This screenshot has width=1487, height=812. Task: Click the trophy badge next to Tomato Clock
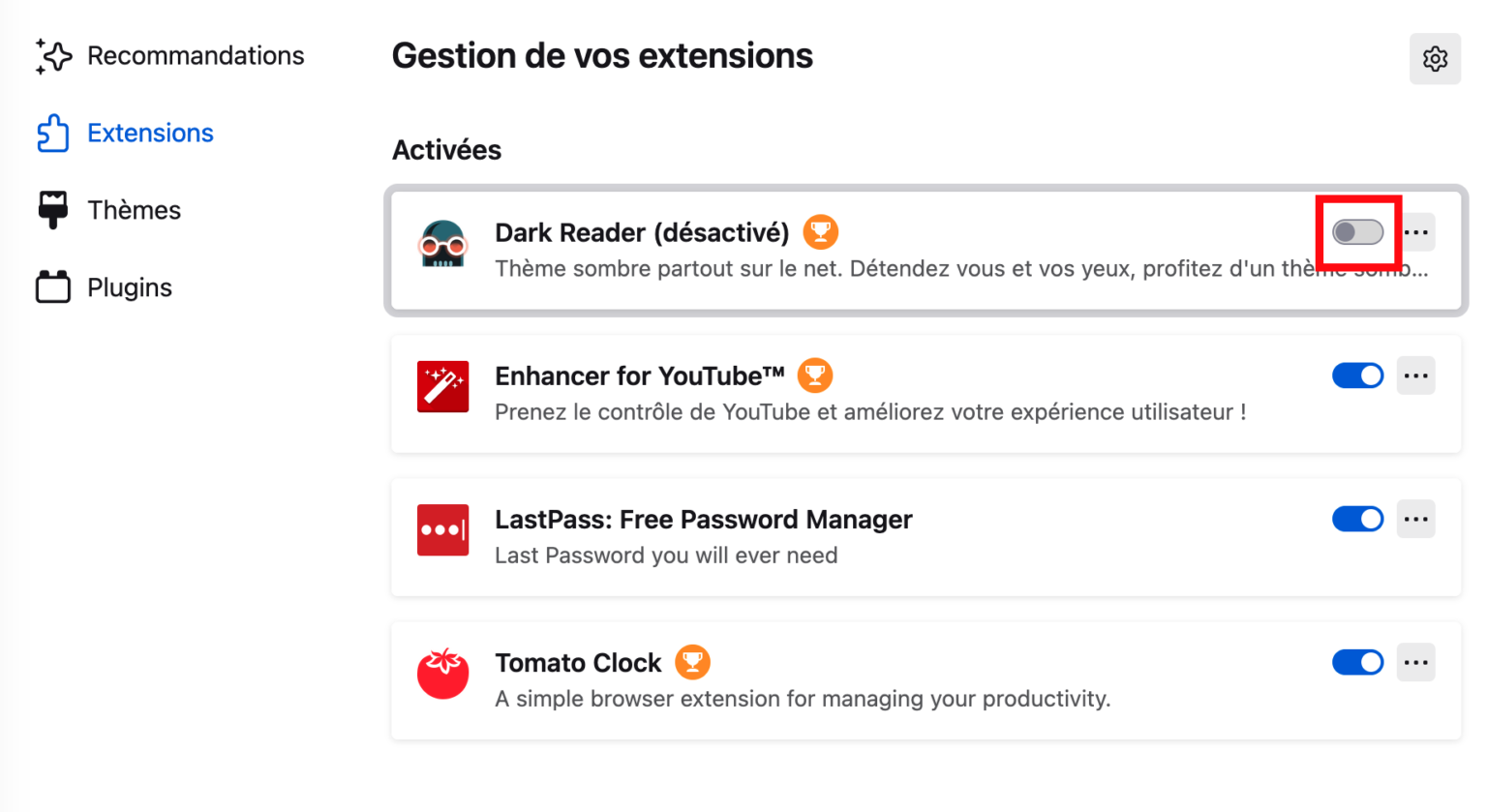(693, 662)
